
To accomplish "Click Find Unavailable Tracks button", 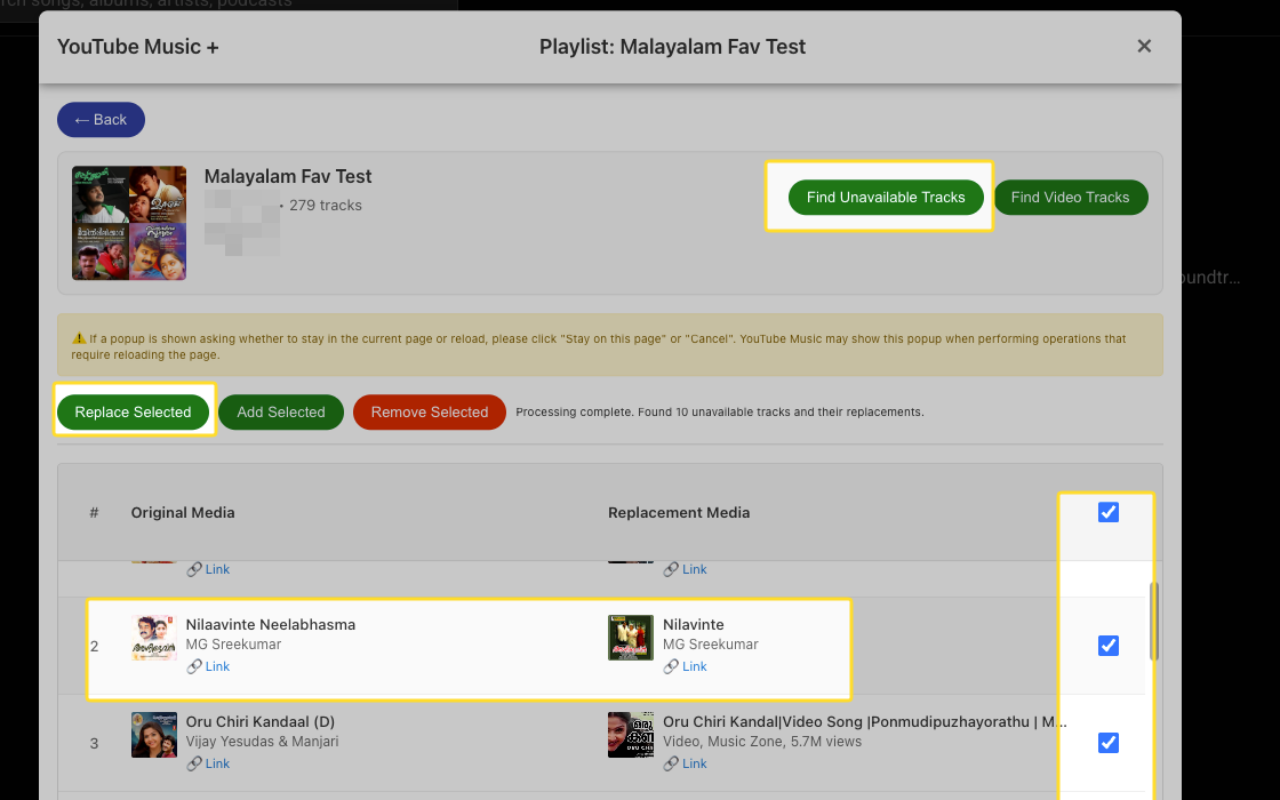I will coord(886,197).
